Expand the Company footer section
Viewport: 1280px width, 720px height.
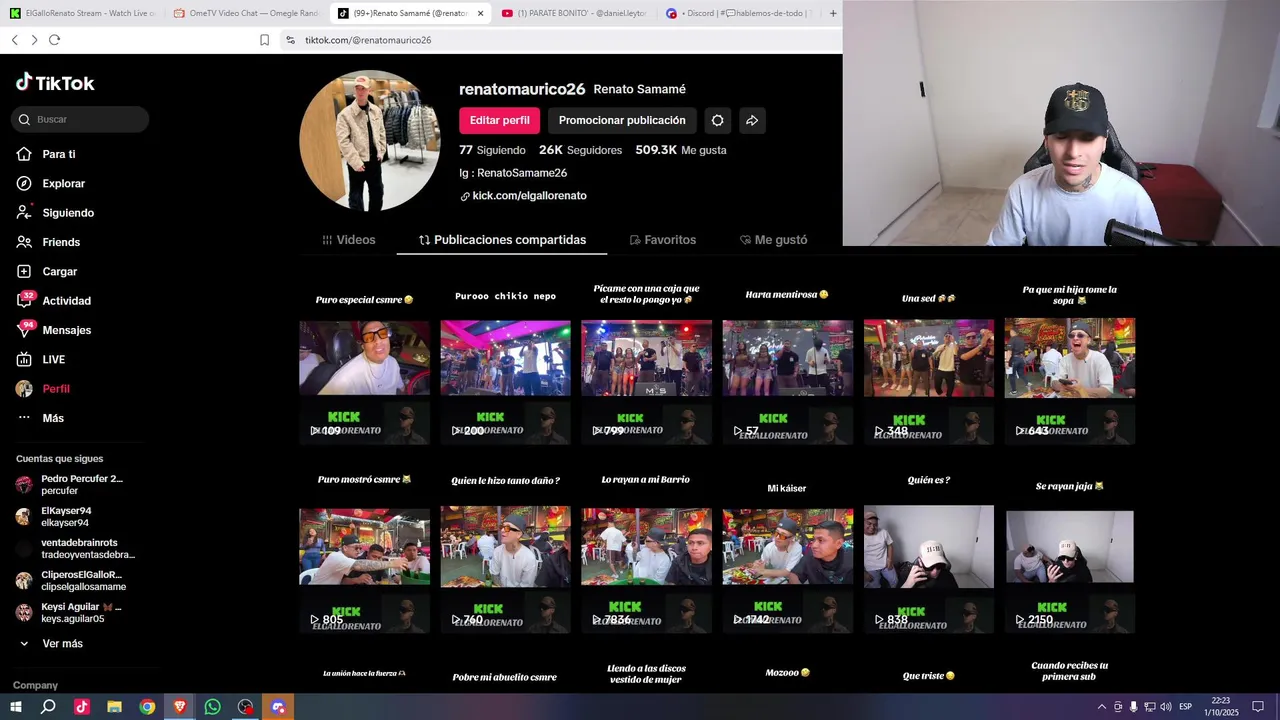pos(35,685)
